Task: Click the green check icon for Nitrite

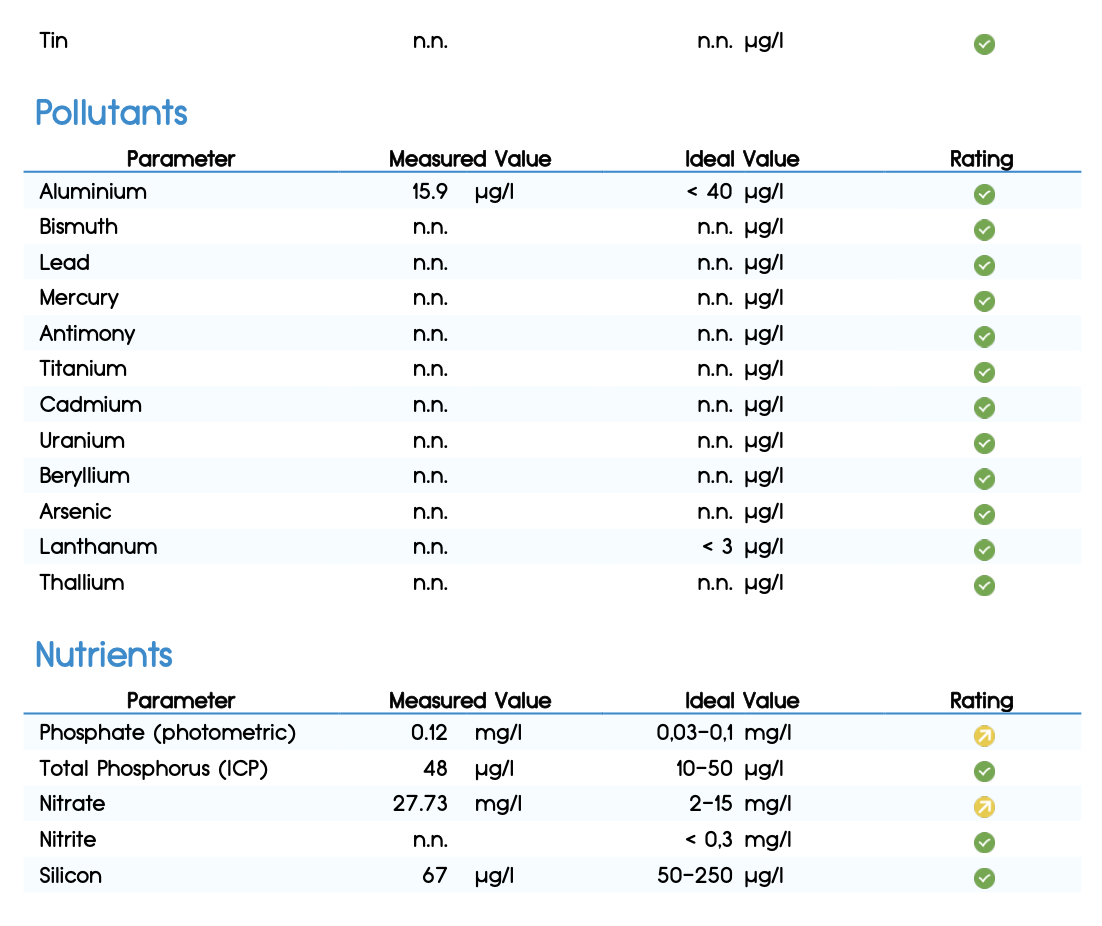Action: click(984, 842)
